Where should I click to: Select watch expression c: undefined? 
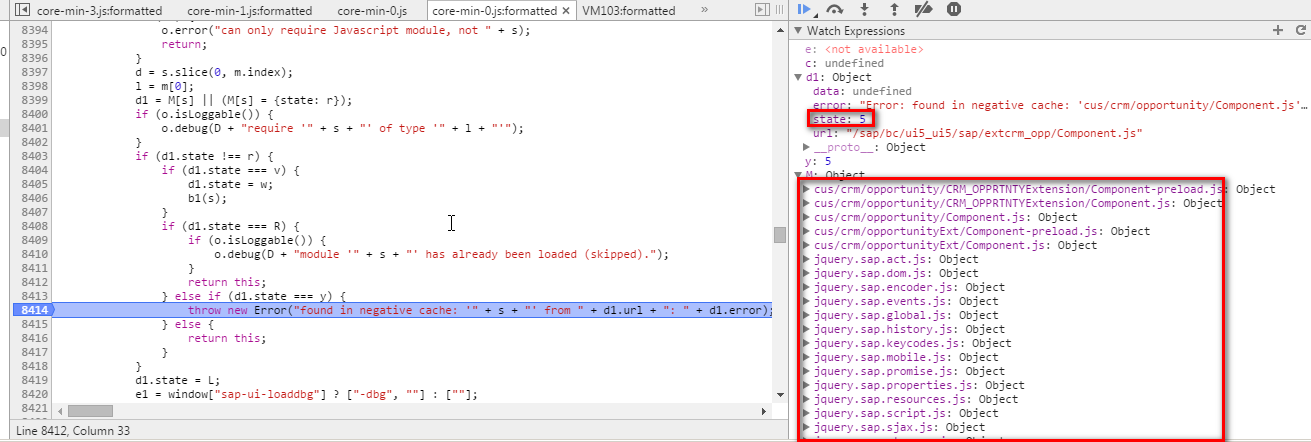point(845,63)
